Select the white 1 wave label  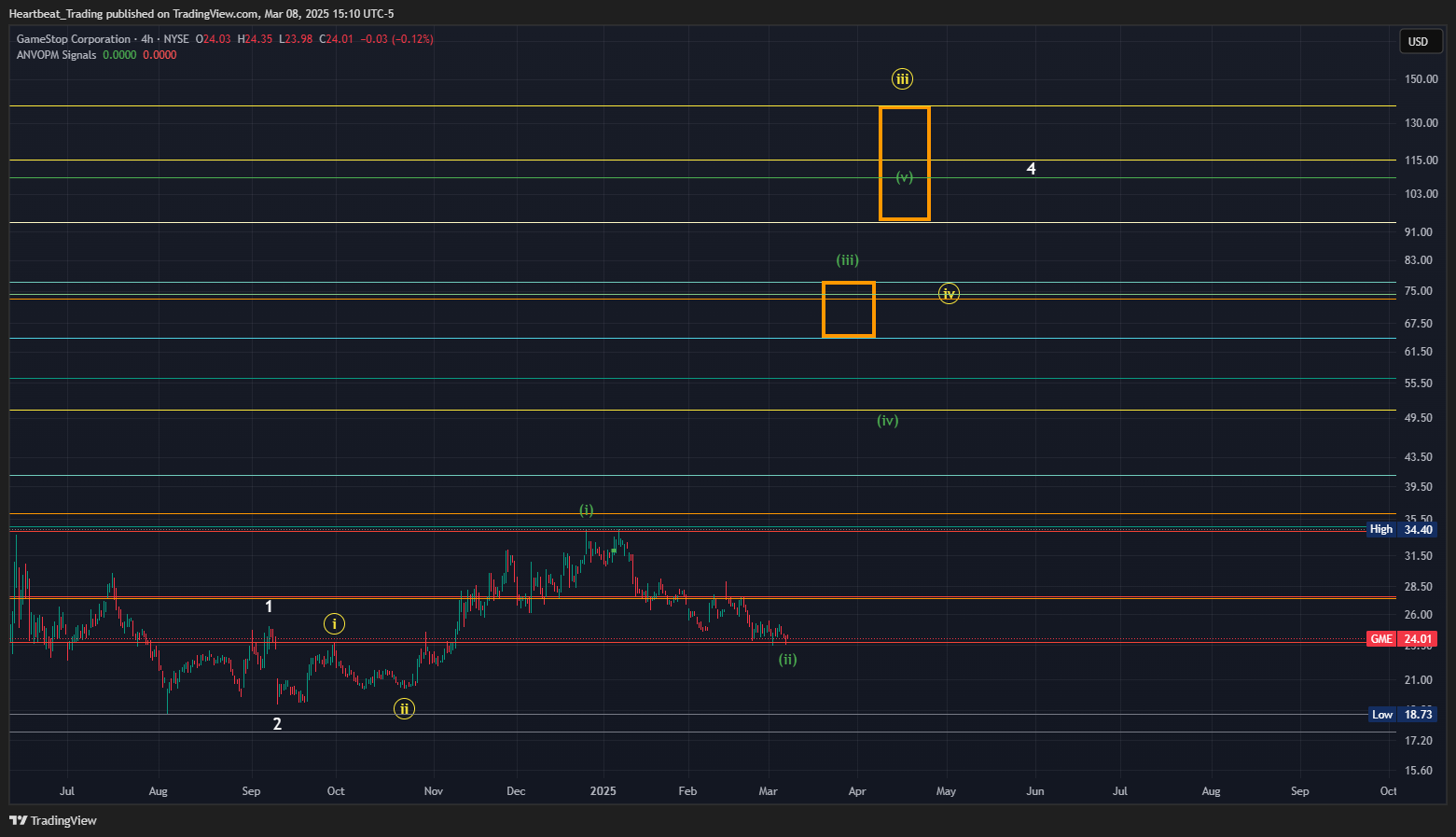tap(269, 607)
